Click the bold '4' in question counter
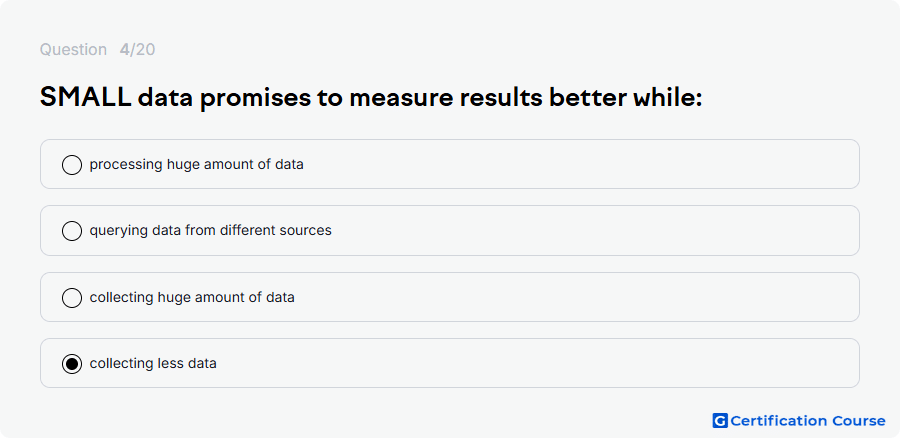Image resolution: width=900 pixels, height=438 pixels. (x=124, y=50)
